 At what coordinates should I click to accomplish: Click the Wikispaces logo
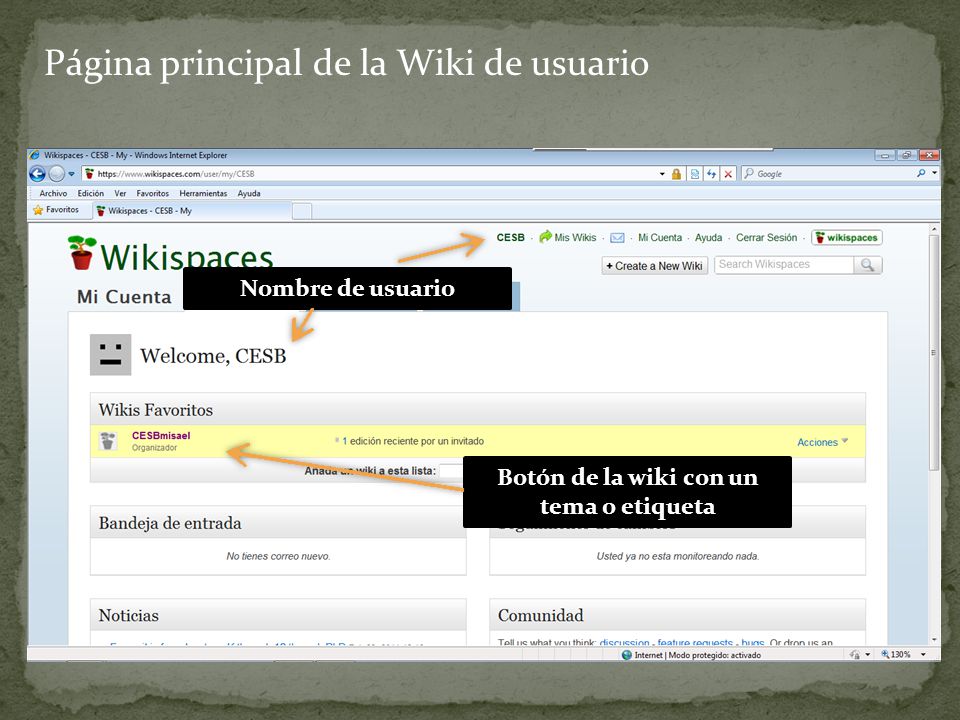(171, 253)
